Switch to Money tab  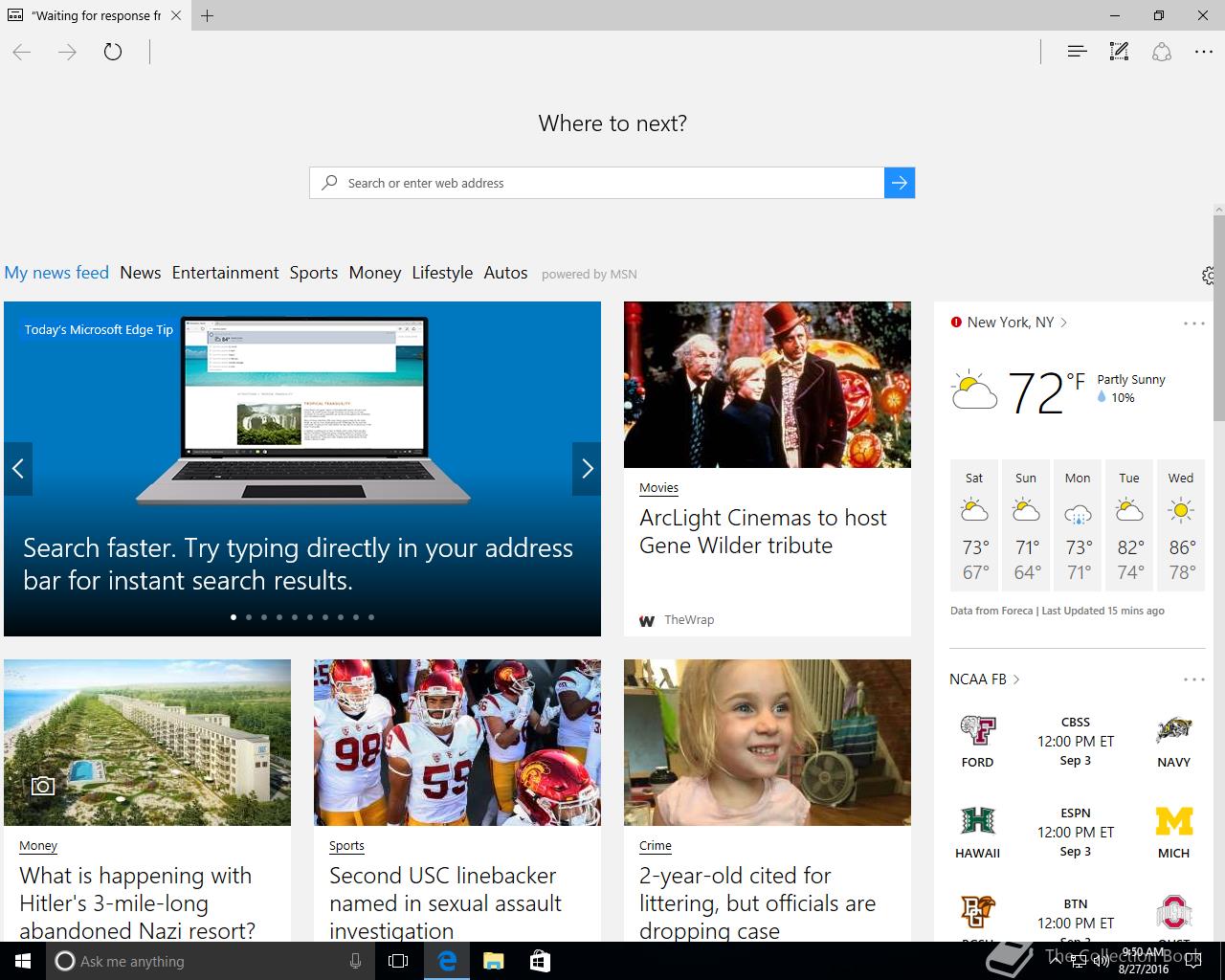[x=375, y=273]
